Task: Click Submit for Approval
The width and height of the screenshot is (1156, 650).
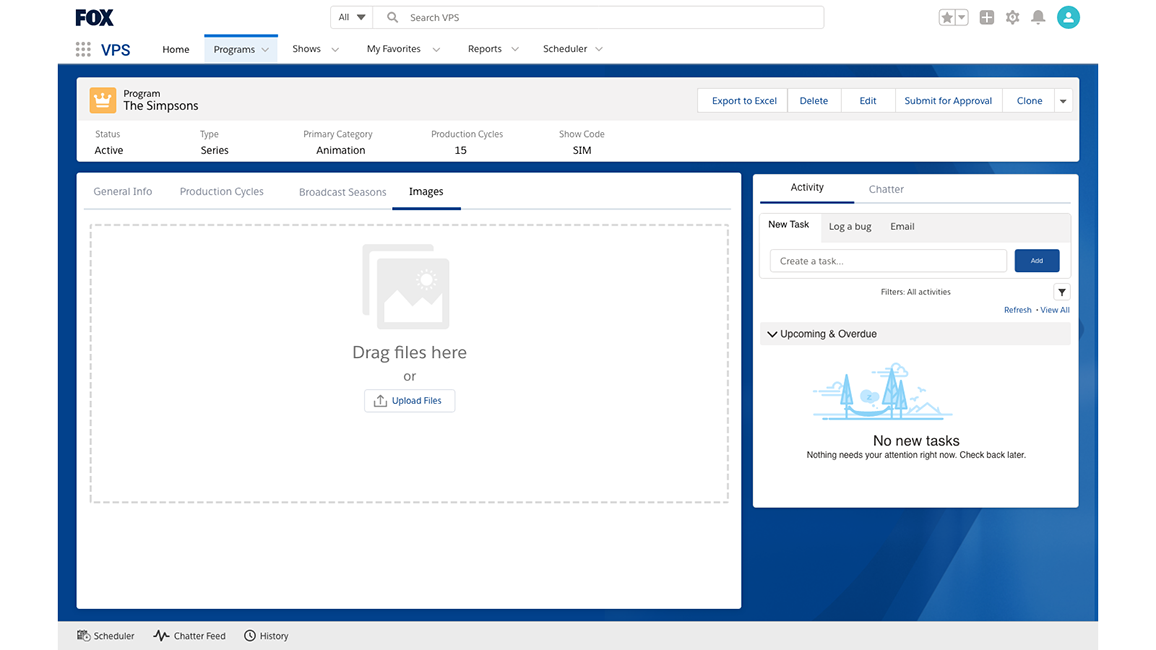Action: pyautogui.click(x=948, y=100)
